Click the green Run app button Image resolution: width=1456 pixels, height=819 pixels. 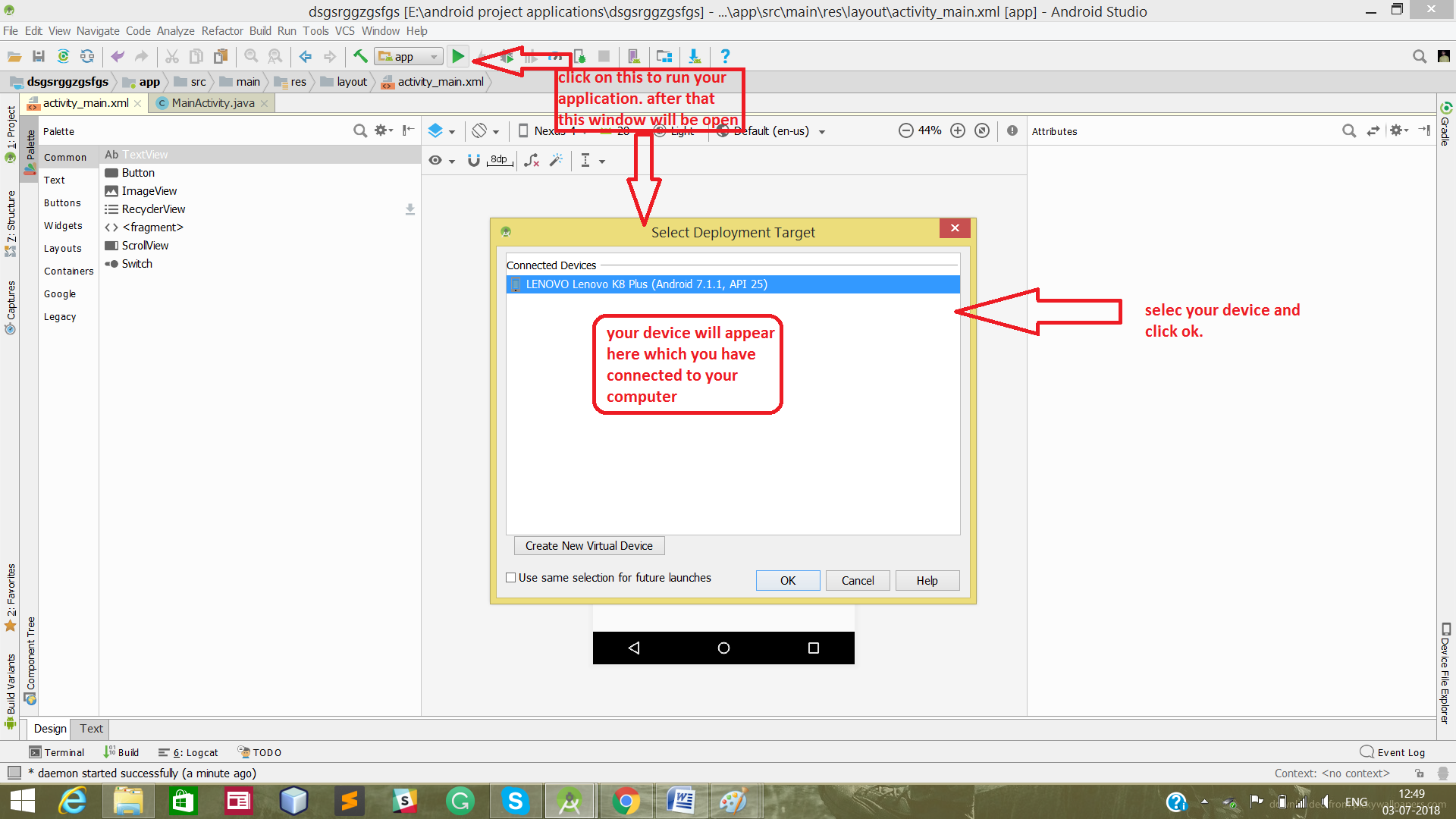point(457,56)
